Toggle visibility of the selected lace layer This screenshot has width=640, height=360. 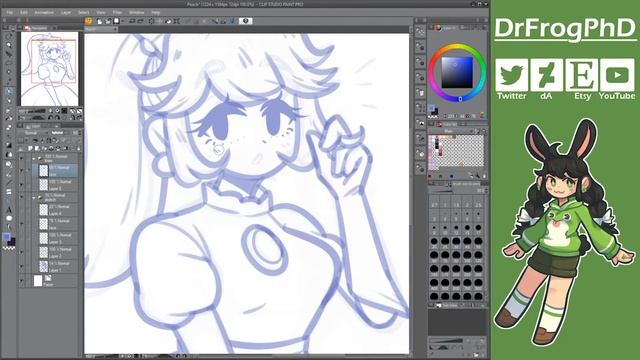(22, 171)
